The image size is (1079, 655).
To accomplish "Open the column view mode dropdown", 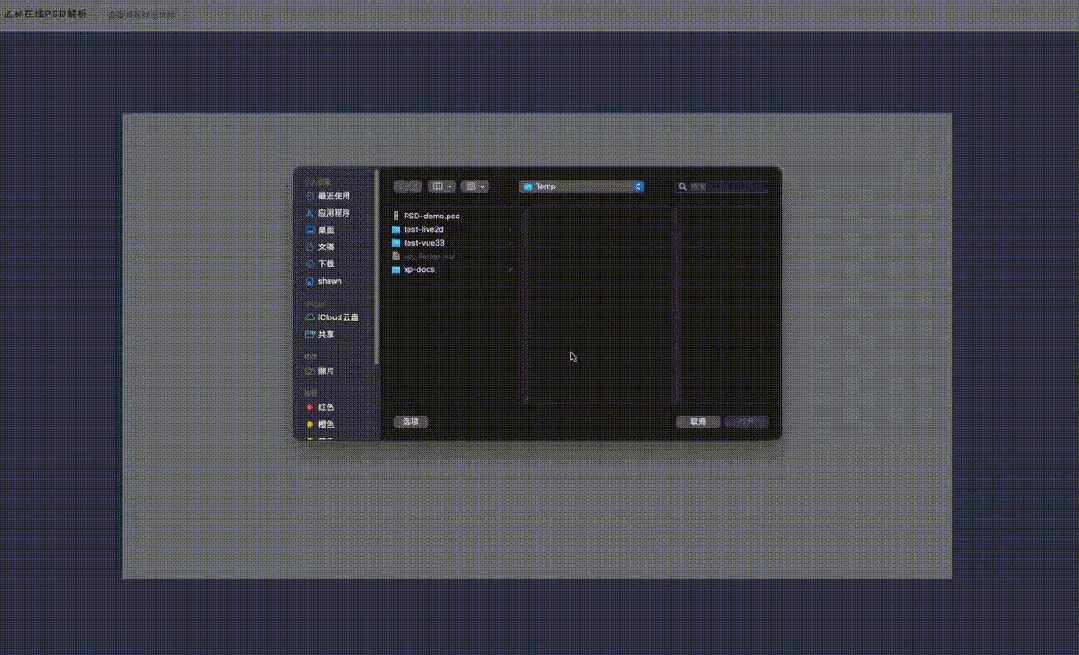I will tap(442, 186).
